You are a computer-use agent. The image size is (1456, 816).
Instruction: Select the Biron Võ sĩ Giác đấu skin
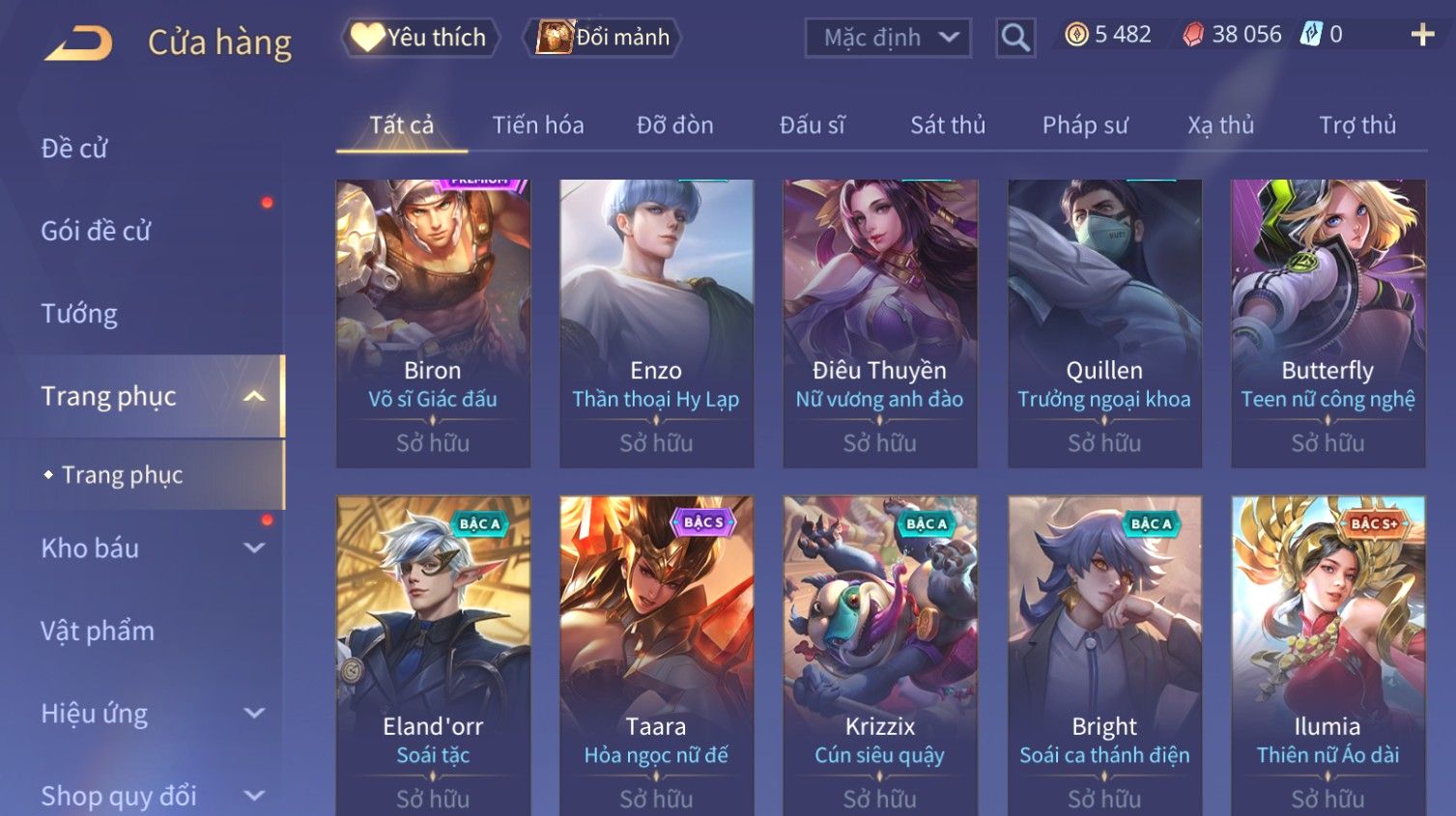pyautogui.click(x=433, y=324)
